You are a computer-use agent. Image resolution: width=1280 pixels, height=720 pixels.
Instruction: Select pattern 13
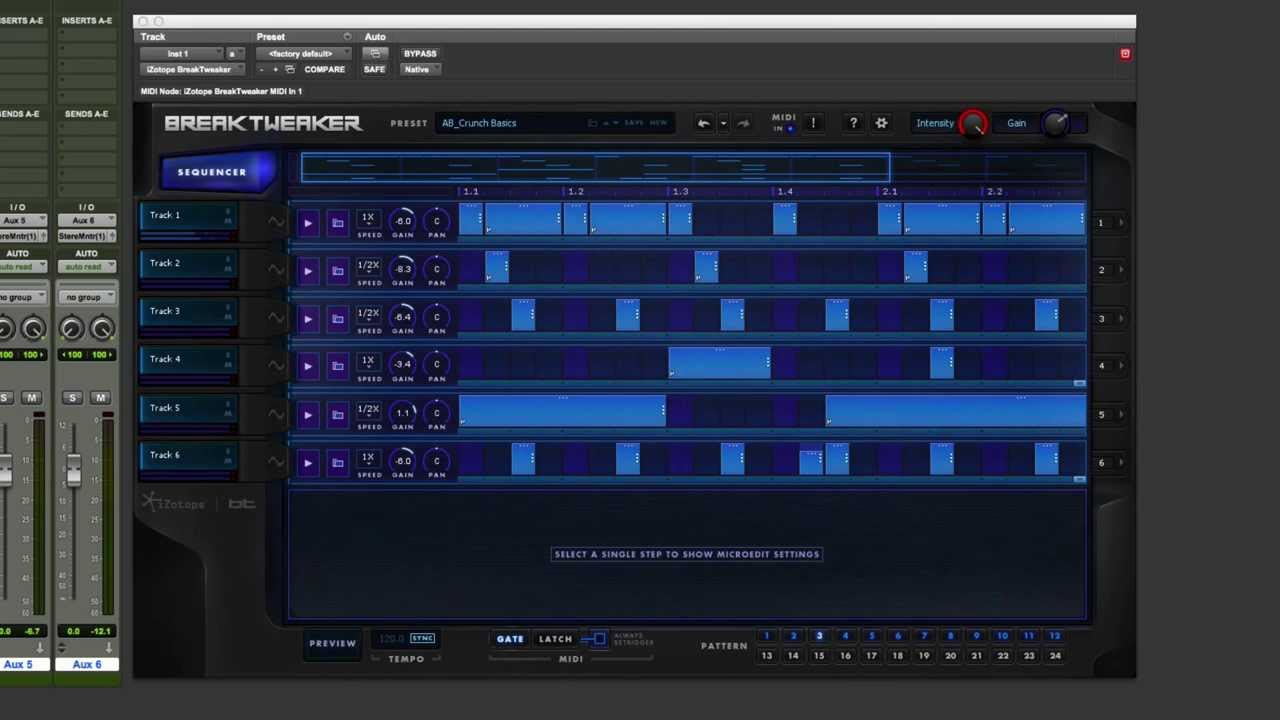point(767,656)
